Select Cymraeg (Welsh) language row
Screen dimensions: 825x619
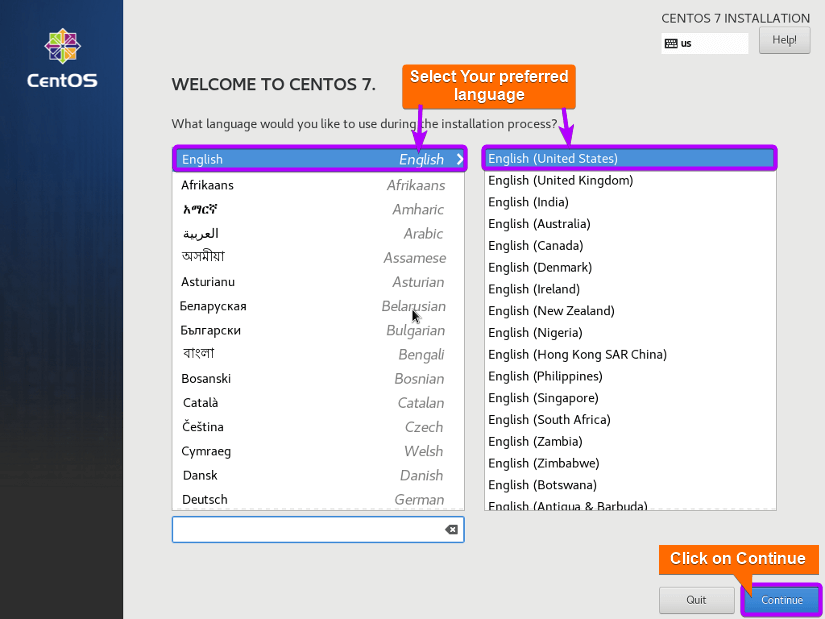pyautogui.click(x=318, y=452)
